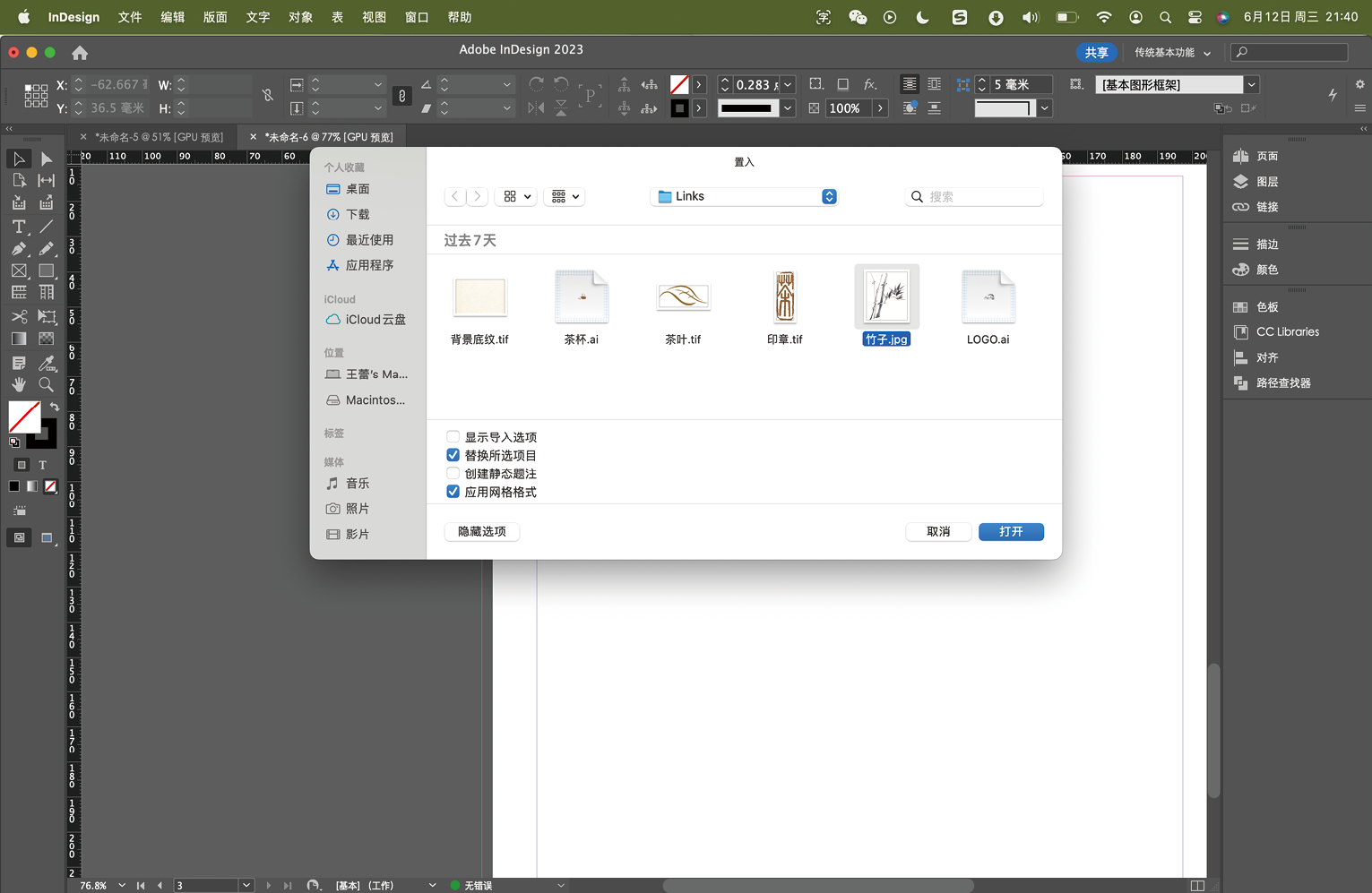Image resolution: width=1372 pixels, height=893 pixels.
Task: Enable the Show Import Options checkbox
Action: pos(453,437)
